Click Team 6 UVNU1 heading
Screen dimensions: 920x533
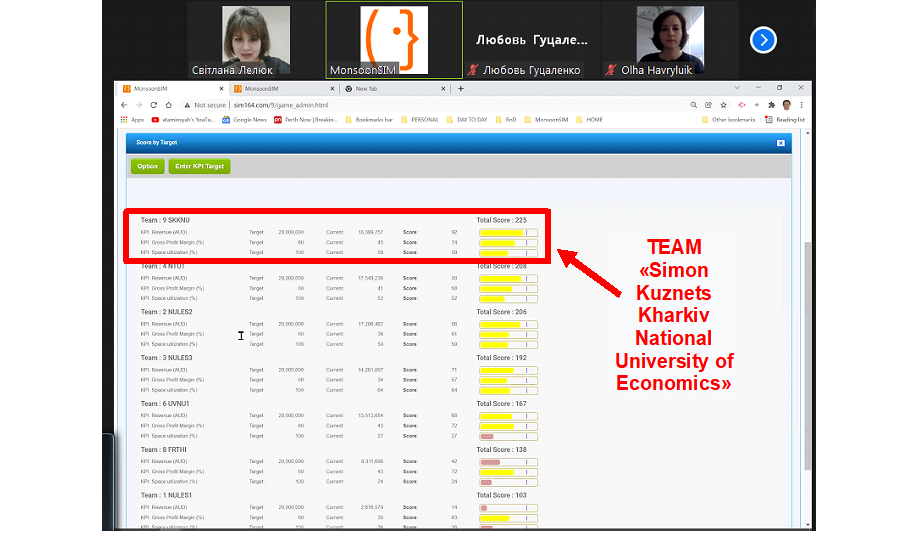click(165, 404)
